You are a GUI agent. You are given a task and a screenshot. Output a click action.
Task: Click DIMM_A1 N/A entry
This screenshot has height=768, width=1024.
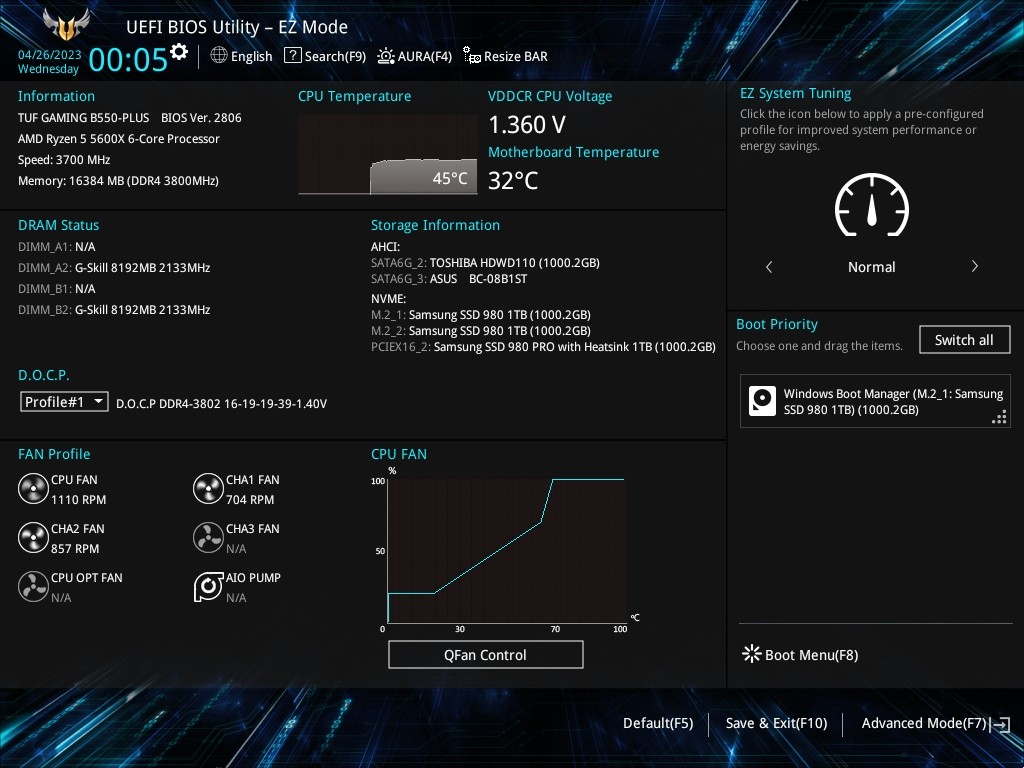point(57,246)
